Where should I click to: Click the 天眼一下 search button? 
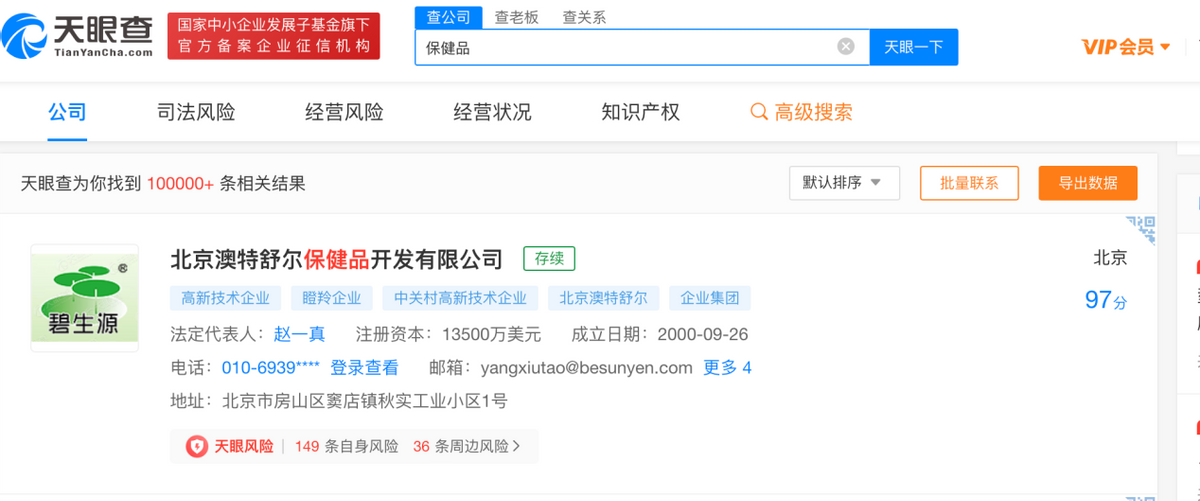click(913, 47)
